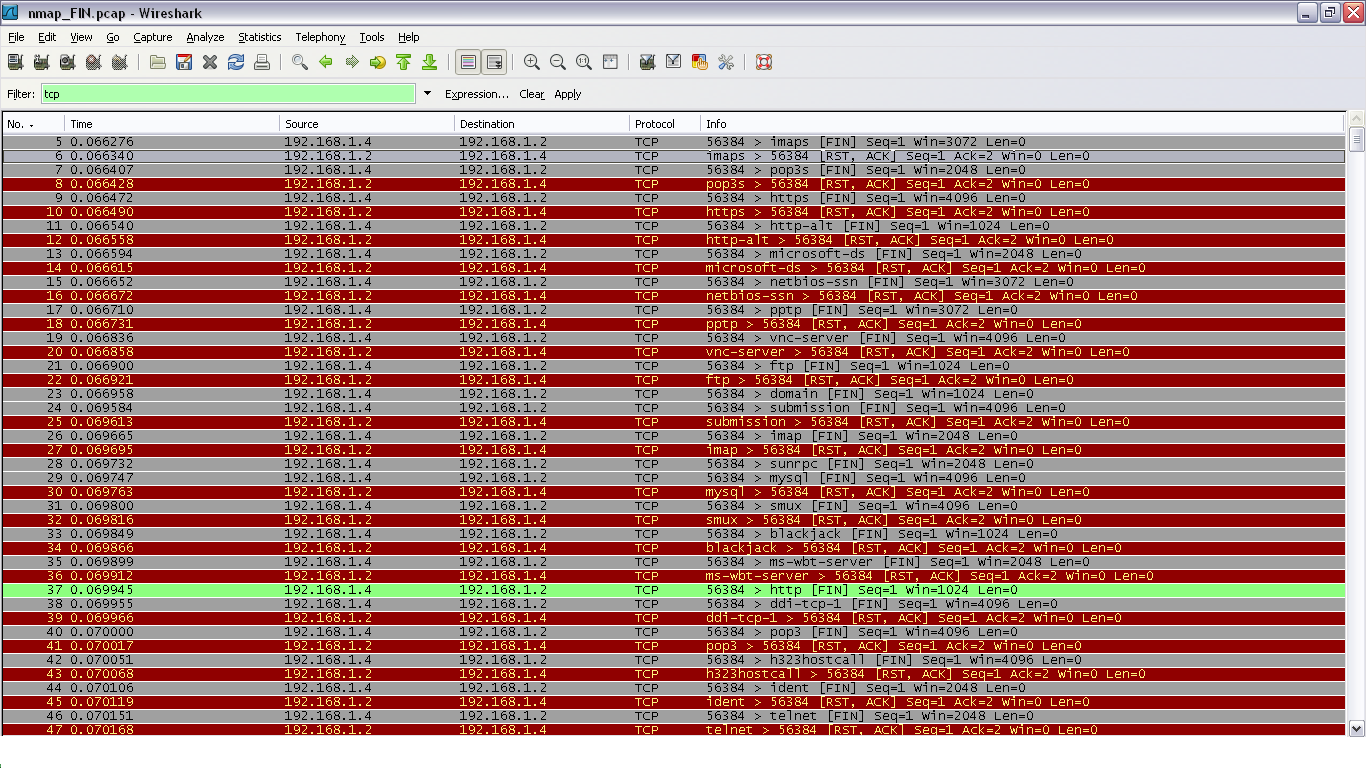Zoom in on packet text
The width and height of the screenshot is (1366, 768).
tap(532, 62)
